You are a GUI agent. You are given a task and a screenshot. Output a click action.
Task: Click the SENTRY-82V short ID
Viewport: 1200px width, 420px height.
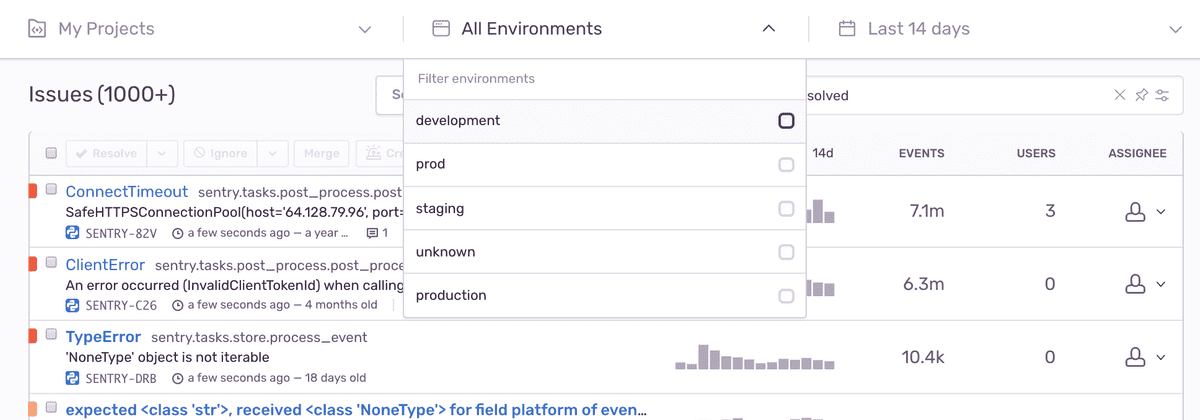tap(121, 234)
